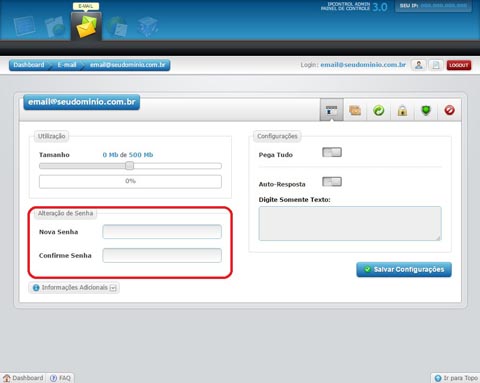This screenshot has height=383, width=480.
Task: Click the 0% usage progress bar
Action: (130, 182)
